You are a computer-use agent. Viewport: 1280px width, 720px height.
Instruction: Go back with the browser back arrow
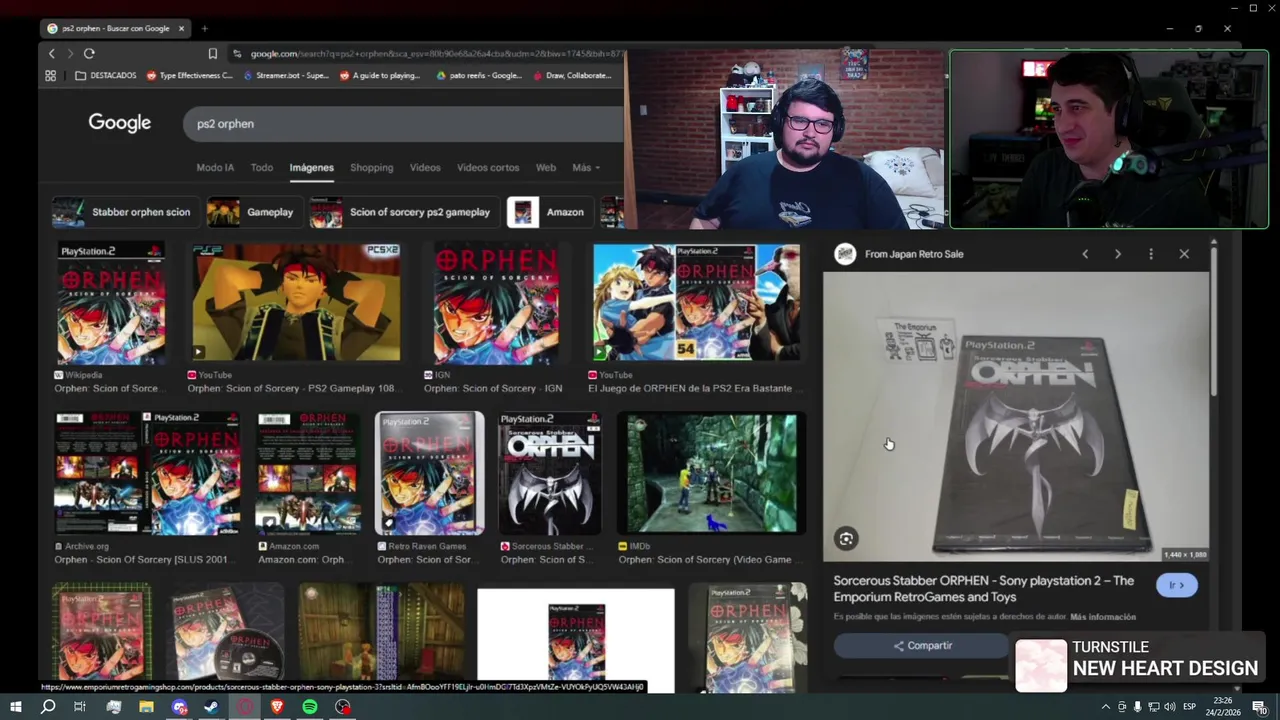51,53
